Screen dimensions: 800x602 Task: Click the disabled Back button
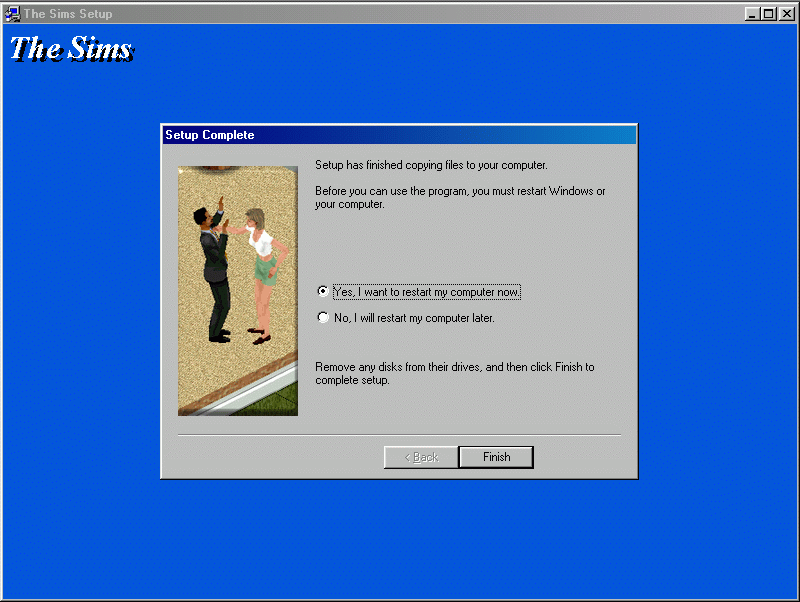coord(421,457)
